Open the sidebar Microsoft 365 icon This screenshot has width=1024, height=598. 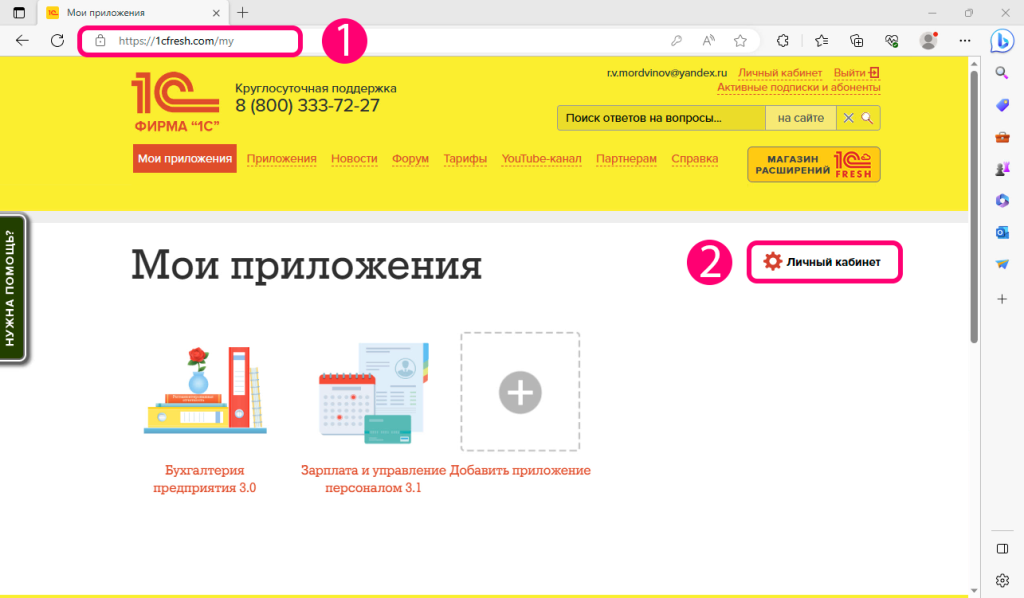tap(1002, 200)
